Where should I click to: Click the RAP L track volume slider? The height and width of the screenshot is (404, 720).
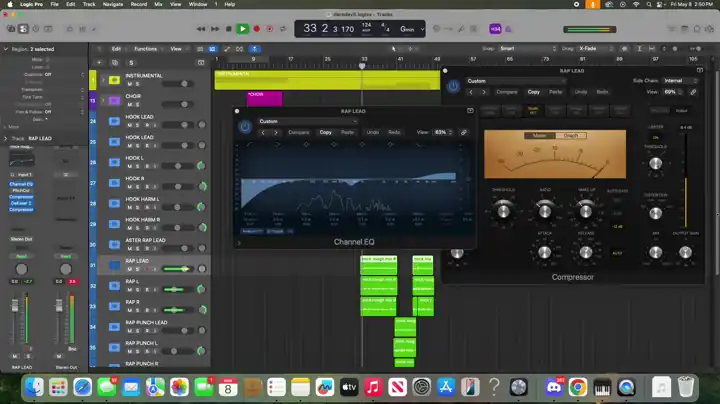178,289
